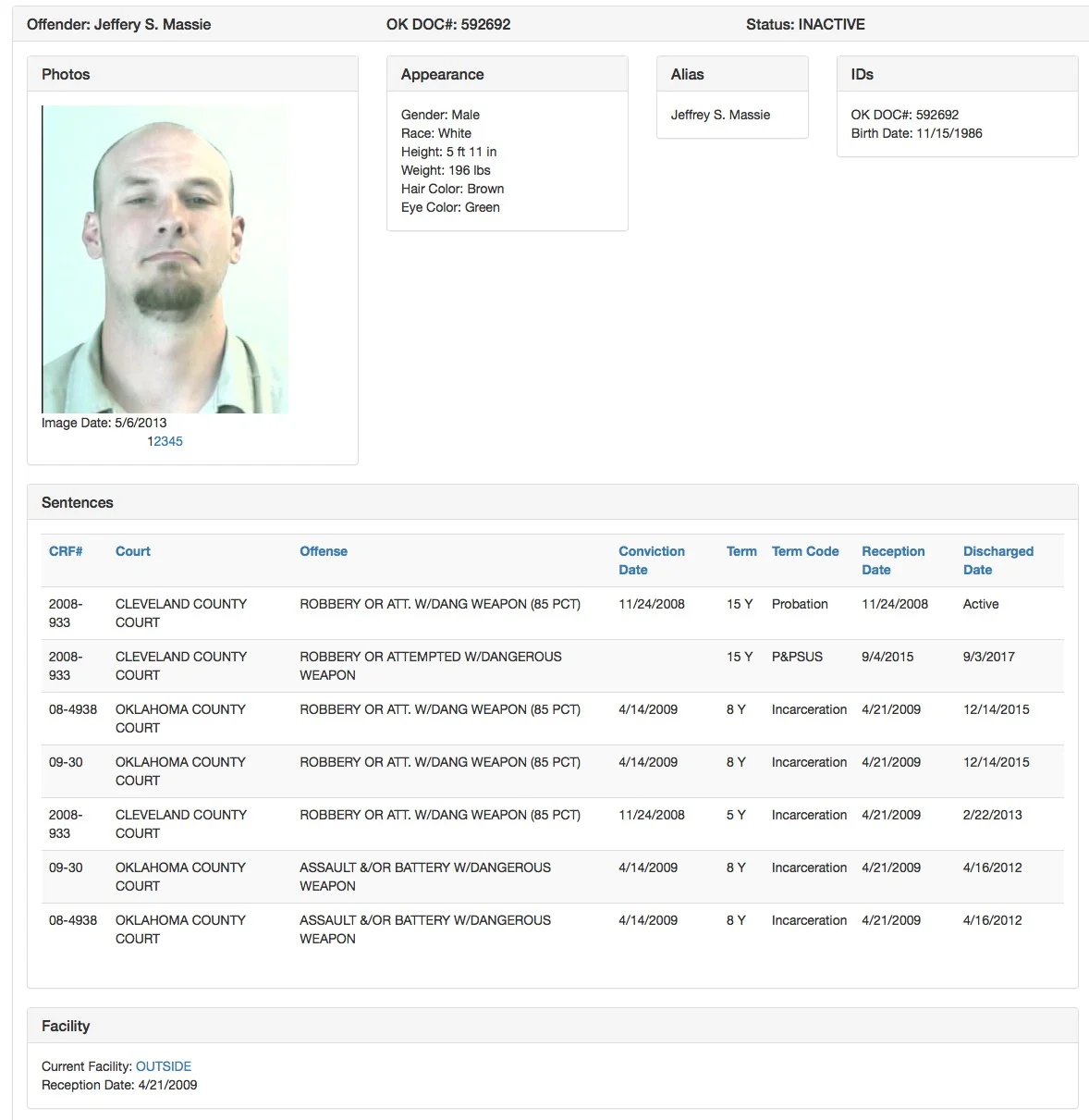
Task: Click the Alias panel heading
Action: (687, 74)
